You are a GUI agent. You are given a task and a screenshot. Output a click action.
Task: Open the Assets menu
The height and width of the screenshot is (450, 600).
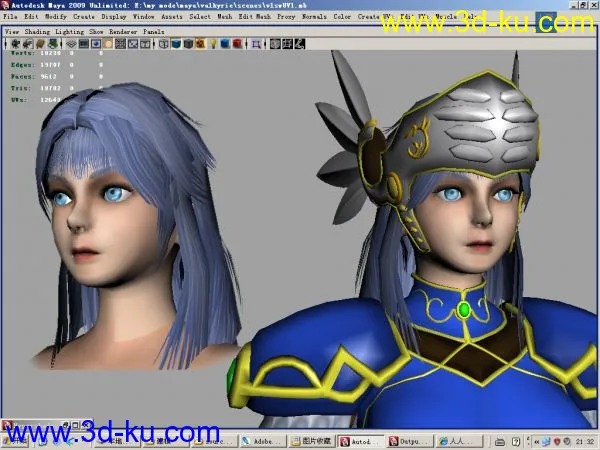pos(172,17)
